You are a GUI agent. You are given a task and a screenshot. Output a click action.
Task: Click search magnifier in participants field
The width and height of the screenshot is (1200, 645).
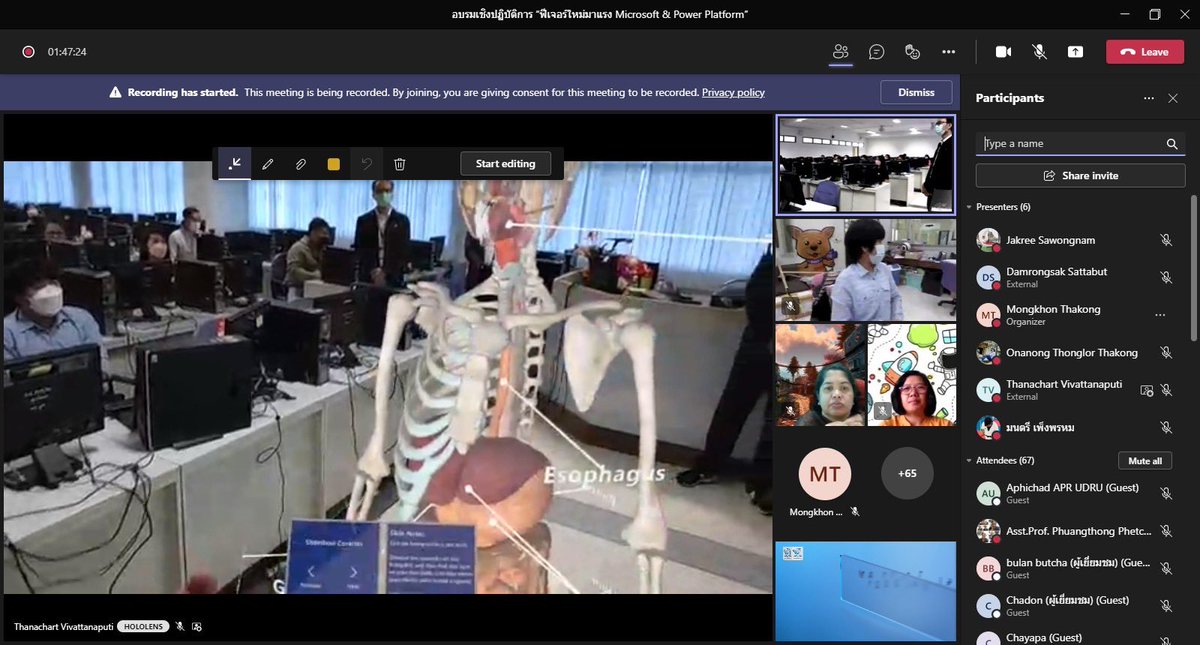(1172, 144)
